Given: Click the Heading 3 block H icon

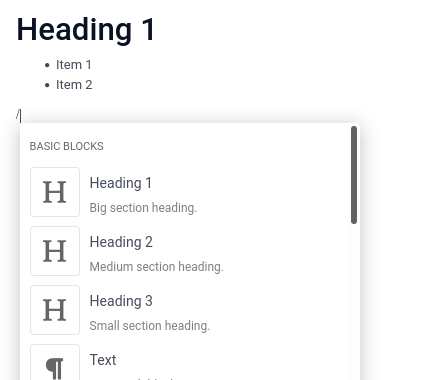Looking at the screenshot, I should pyautogui.click(x=55, y=310).
